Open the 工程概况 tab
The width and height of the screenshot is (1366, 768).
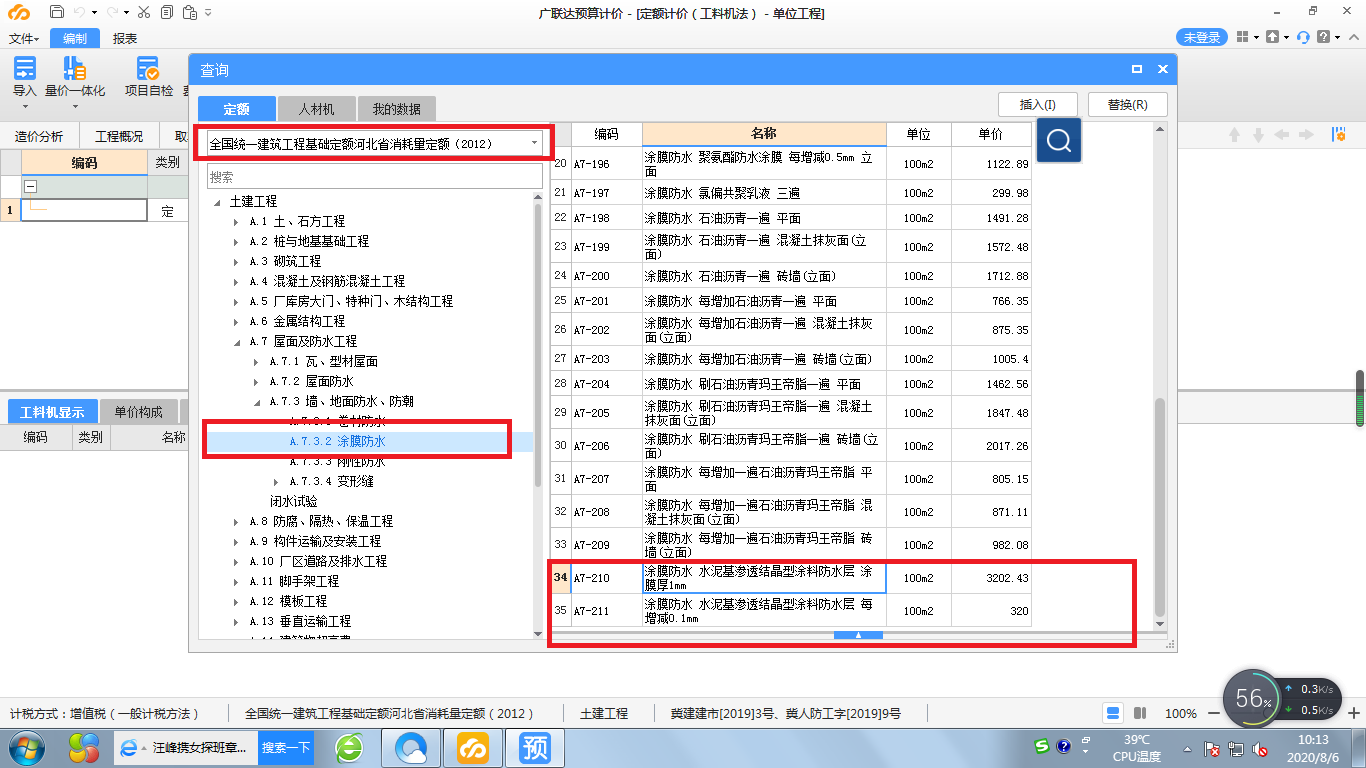click(x=119, y=137)
